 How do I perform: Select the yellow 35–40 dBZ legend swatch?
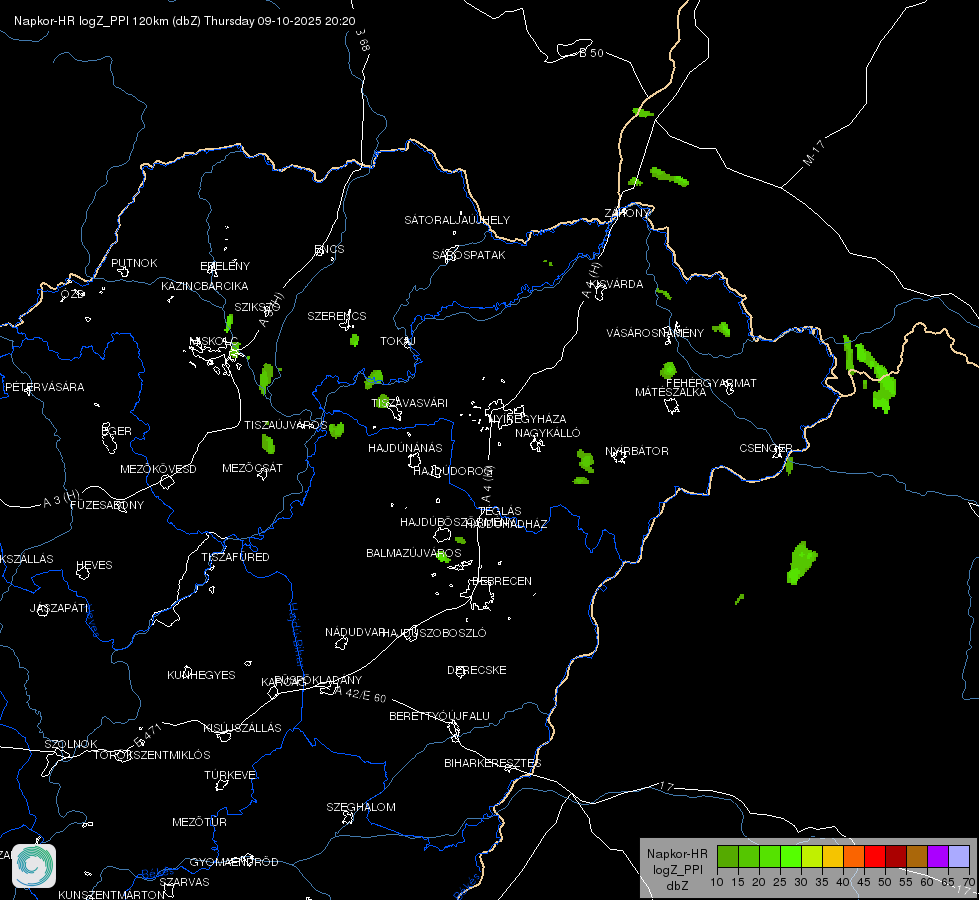(833, 857)
